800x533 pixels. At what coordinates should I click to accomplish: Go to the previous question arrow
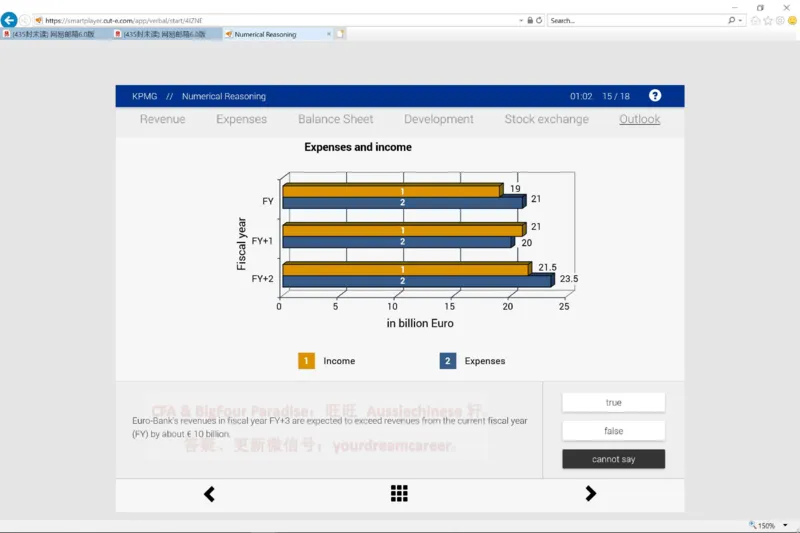pyautogui.click(x=209, y=494)
